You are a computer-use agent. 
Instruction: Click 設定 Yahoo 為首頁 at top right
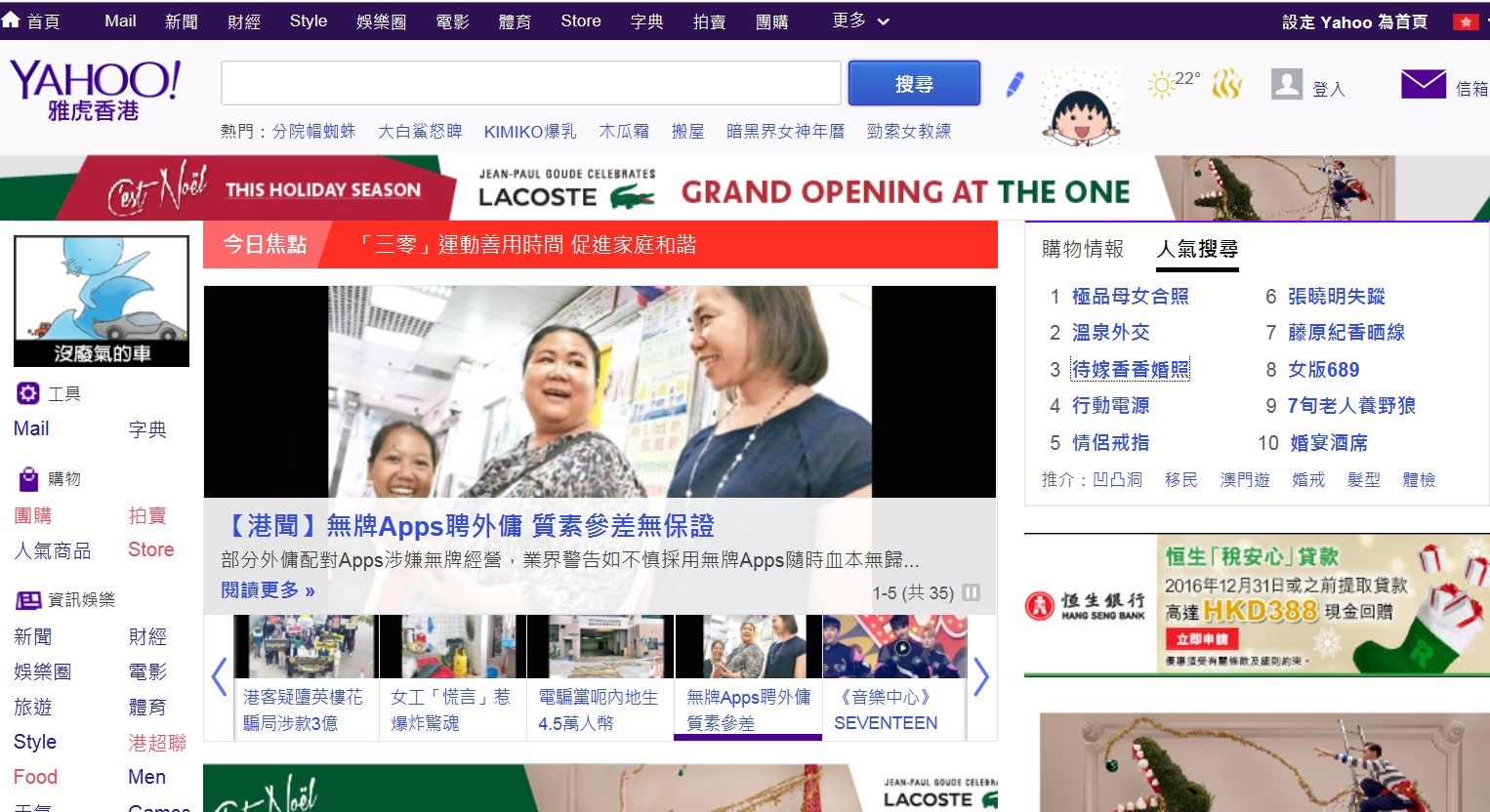[x=1352, y=20]
